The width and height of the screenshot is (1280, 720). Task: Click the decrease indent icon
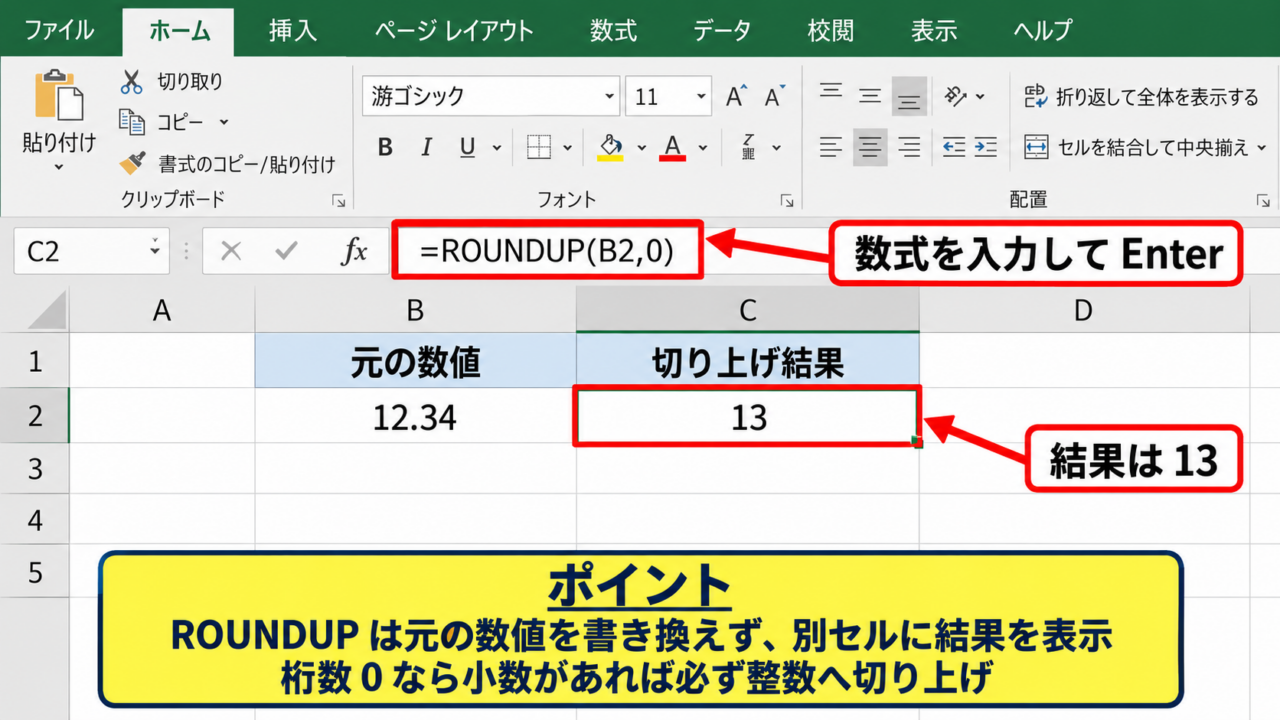tap(954, 148)
